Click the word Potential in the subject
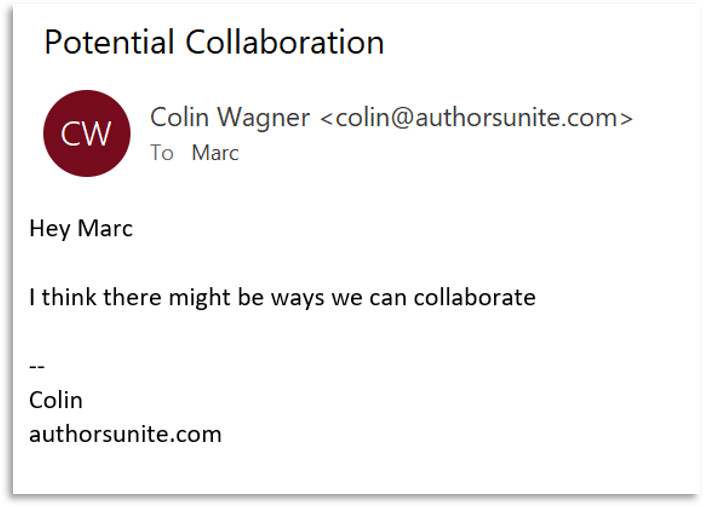The image size is (704, 507). pos(110,43)
